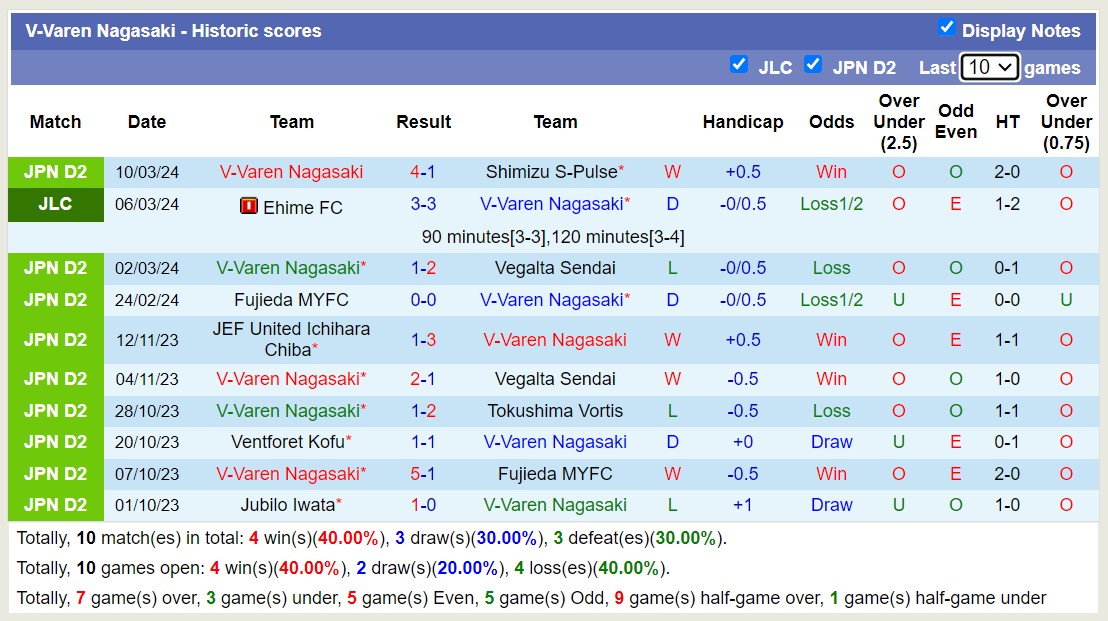Open Vegalta Sendai team link

click(556, 268)
